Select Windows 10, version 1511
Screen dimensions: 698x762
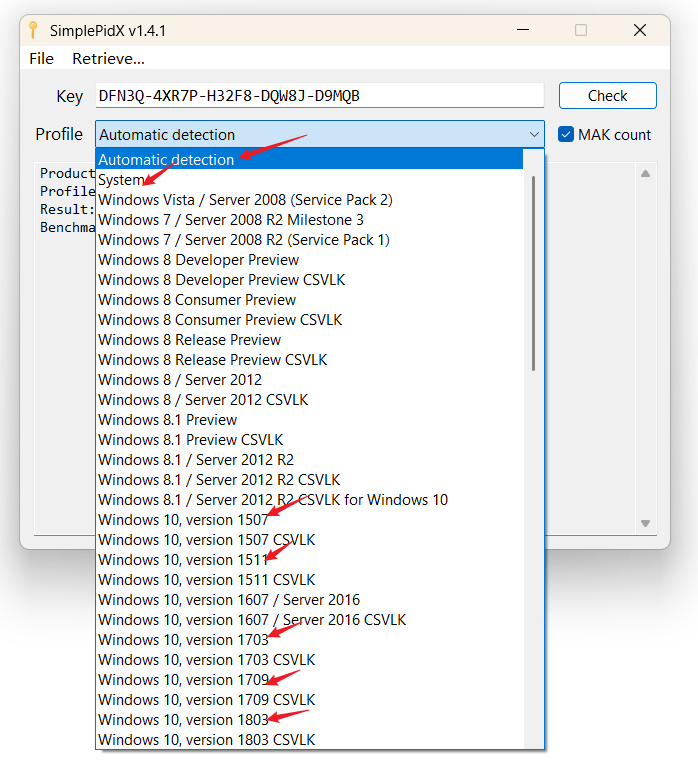pos(309,559)
